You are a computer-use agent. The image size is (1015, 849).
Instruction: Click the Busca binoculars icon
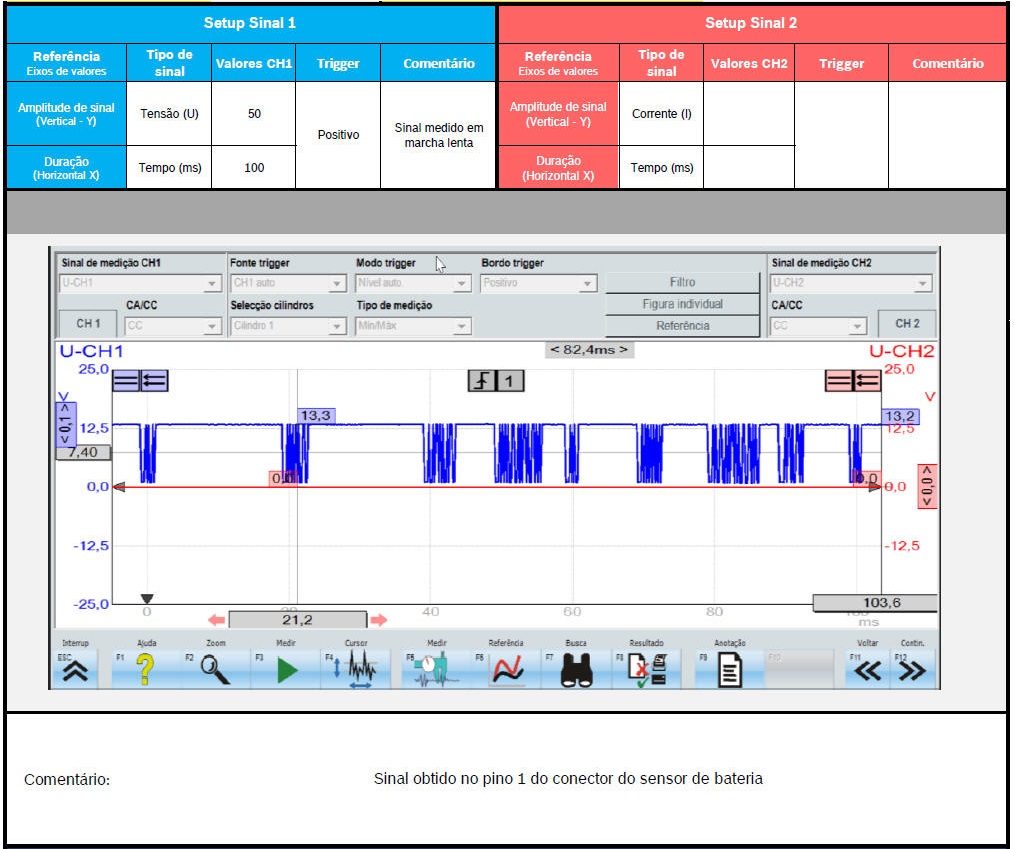coord(577,671)
